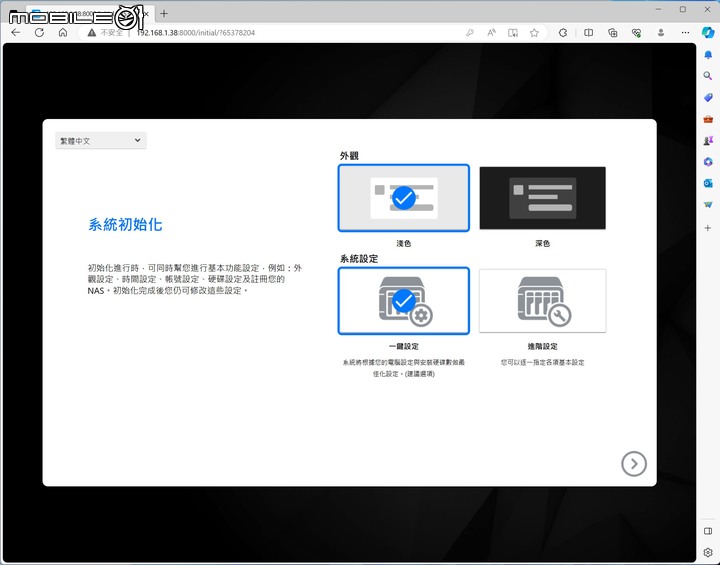Open the browser home page
Viewport: 720px width, 565px height.
tap(63, 33)
